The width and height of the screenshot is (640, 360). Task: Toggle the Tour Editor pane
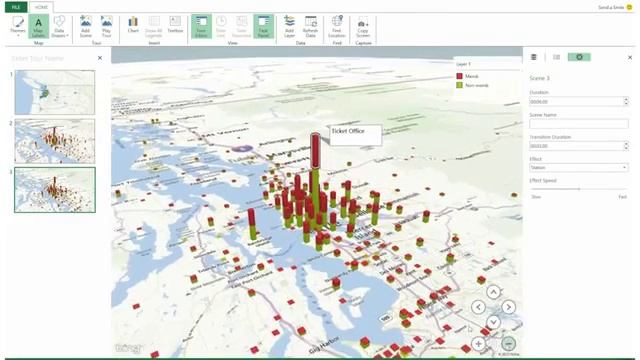tap(201, 27)
